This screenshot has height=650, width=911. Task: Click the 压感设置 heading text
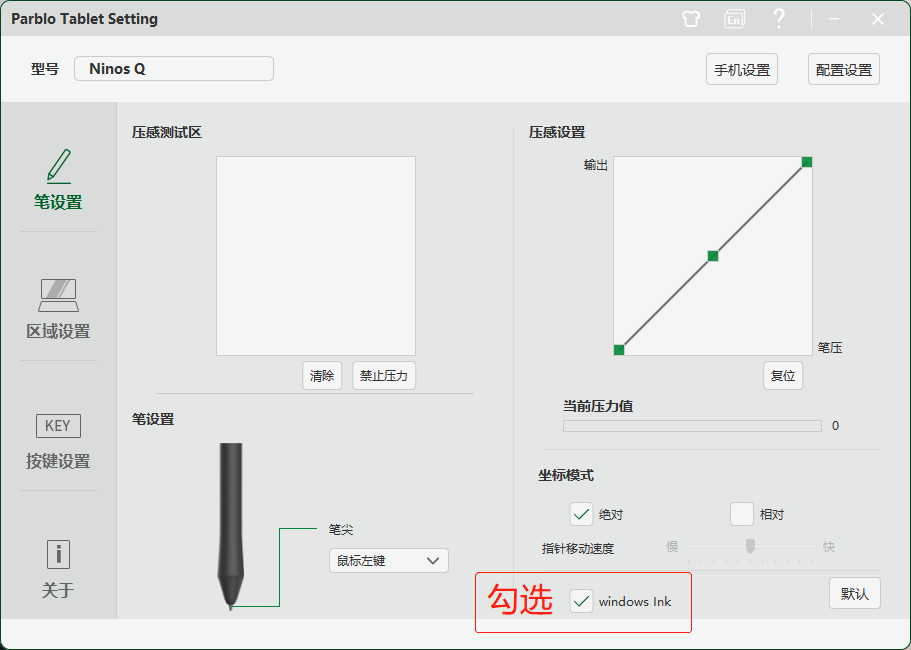[x=557, y=132]
